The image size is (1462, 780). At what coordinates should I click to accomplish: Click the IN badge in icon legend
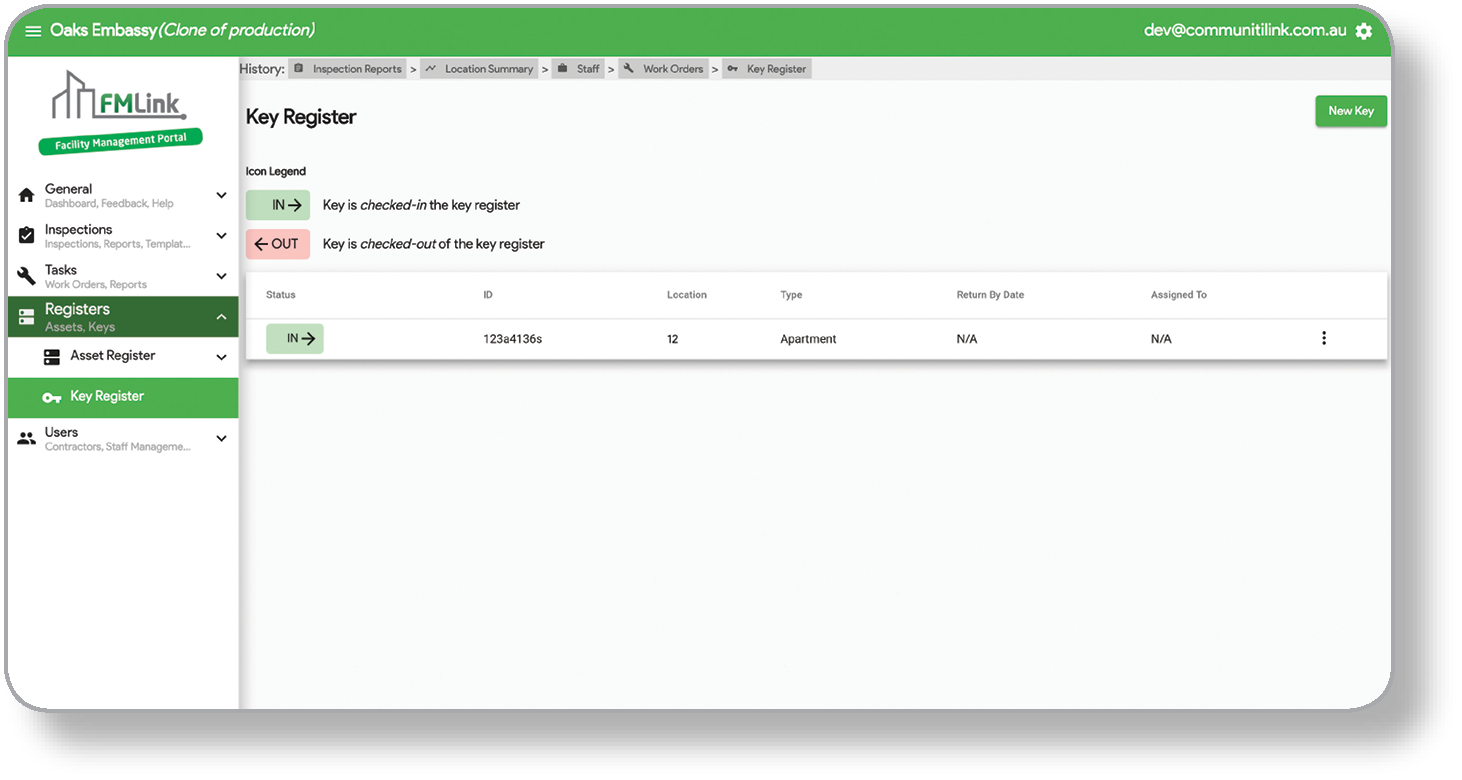[x=278, y=205]
